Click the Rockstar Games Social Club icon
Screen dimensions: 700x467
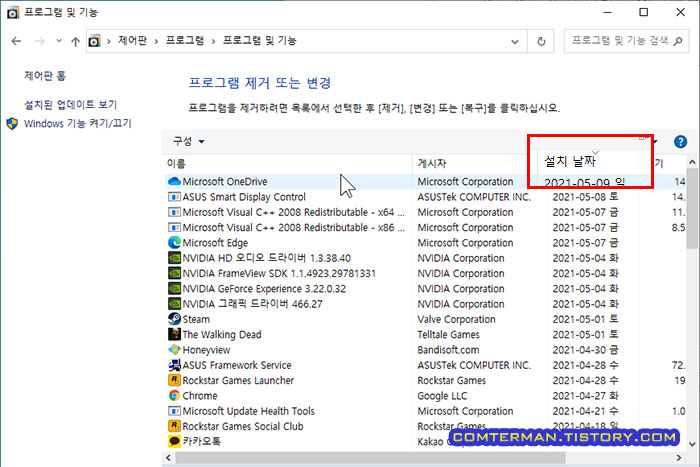[174, 426]
